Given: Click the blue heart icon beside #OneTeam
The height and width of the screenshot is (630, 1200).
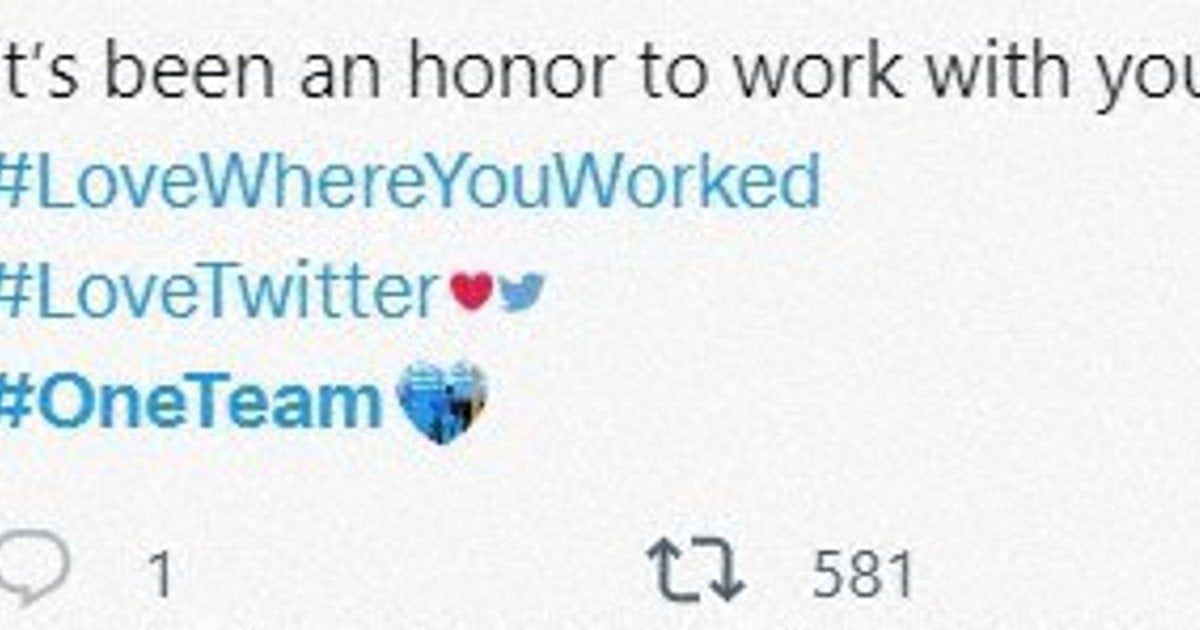Looking at the screenshot, I should [441, 401].
